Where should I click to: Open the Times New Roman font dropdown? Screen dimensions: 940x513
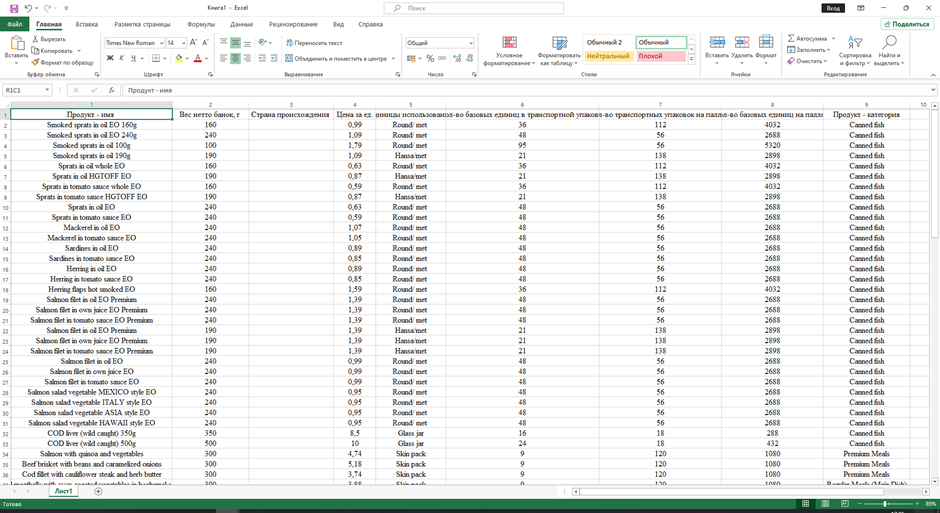pos(159,43)
